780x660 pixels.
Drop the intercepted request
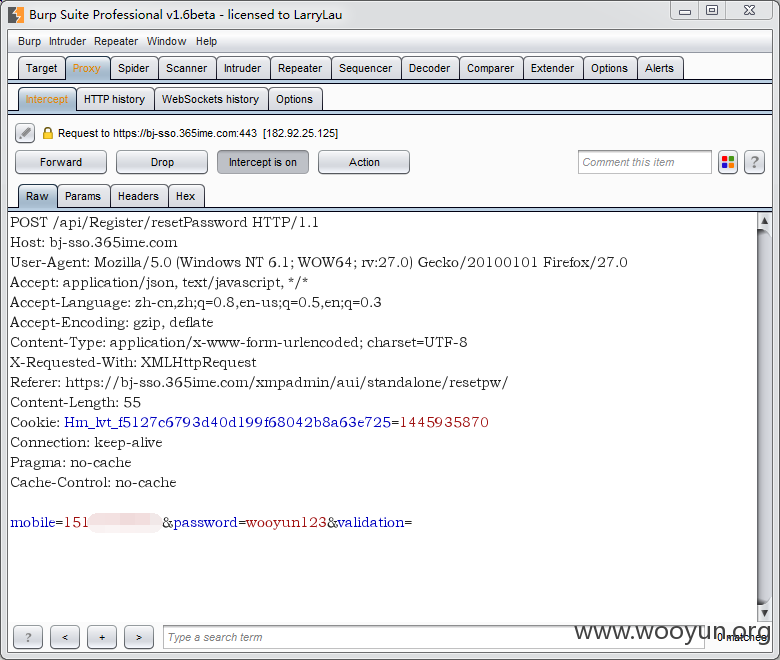162,162
